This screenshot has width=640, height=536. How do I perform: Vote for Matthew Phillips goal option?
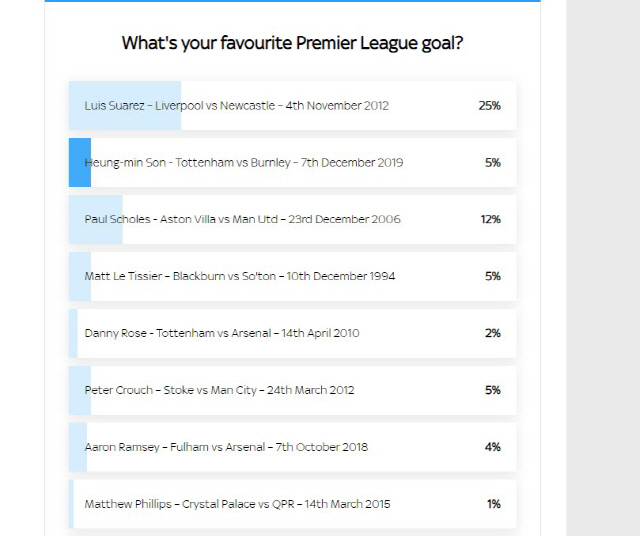tap(292, 504)
